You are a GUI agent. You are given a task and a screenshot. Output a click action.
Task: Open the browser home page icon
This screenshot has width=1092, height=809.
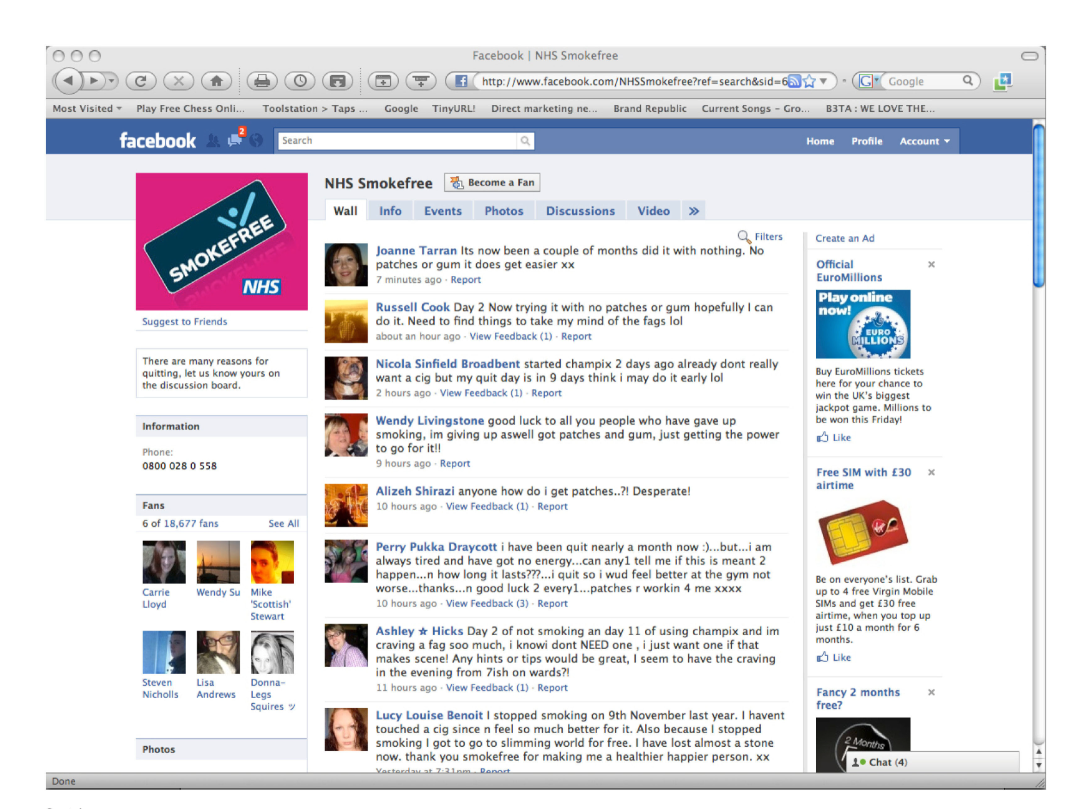pos(216,81)
